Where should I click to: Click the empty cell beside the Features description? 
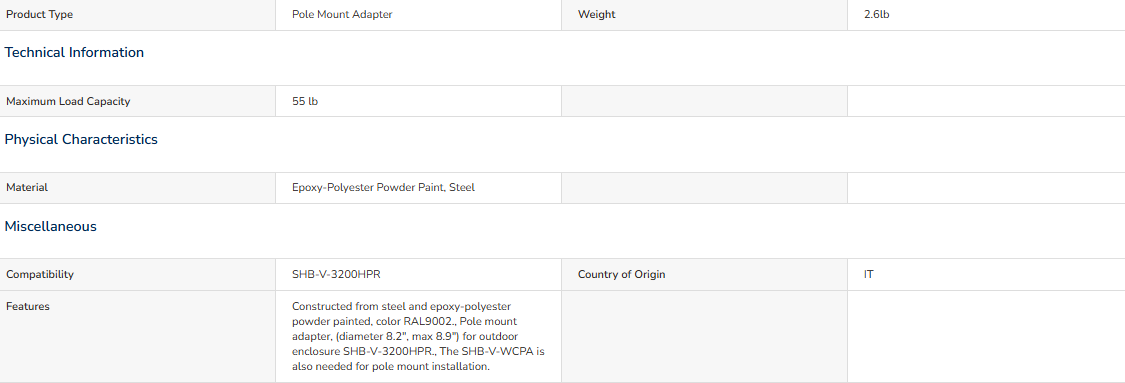pos(704,336)
